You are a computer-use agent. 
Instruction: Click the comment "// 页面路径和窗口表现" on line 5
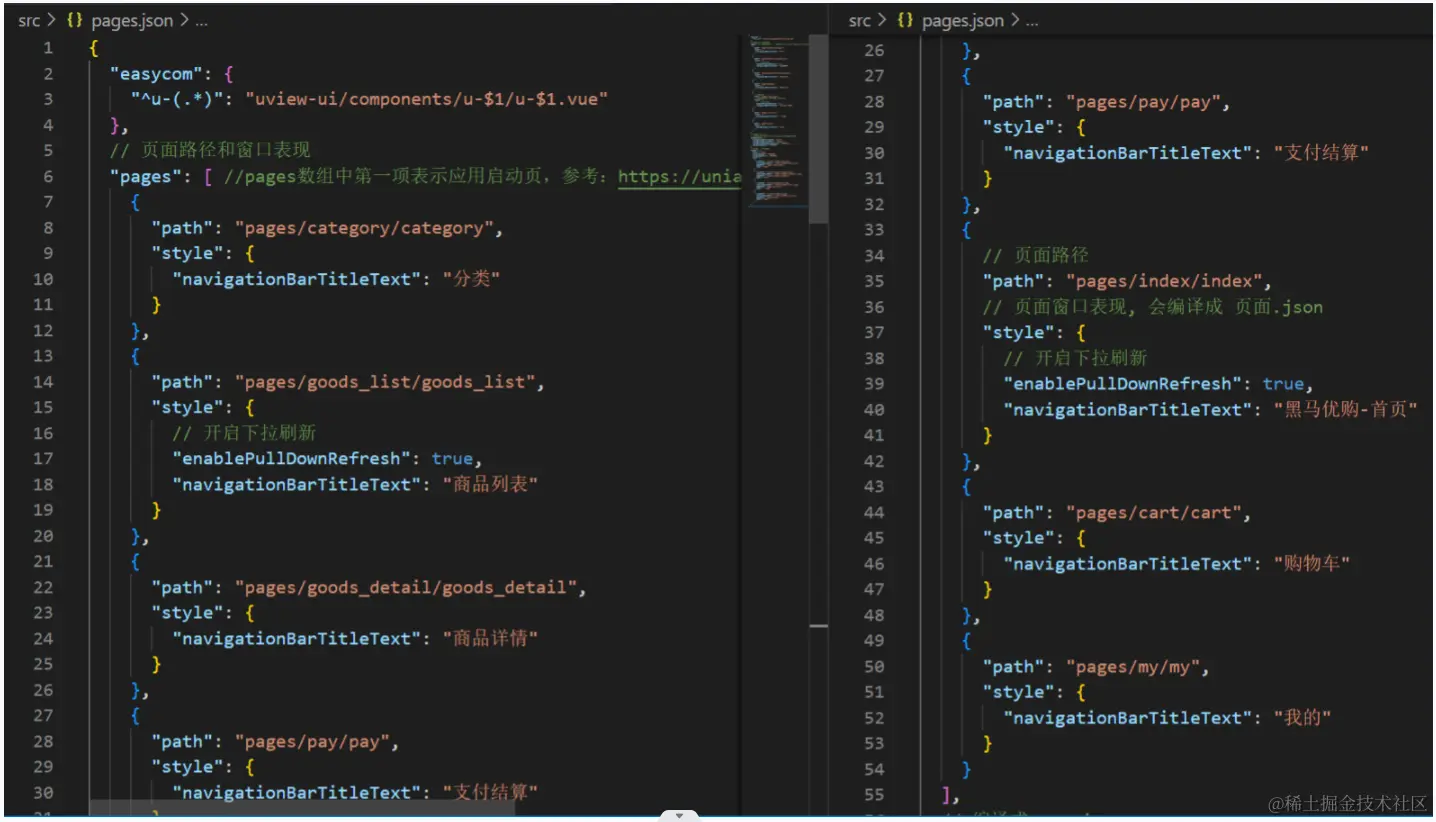click(x=210, y=150)
